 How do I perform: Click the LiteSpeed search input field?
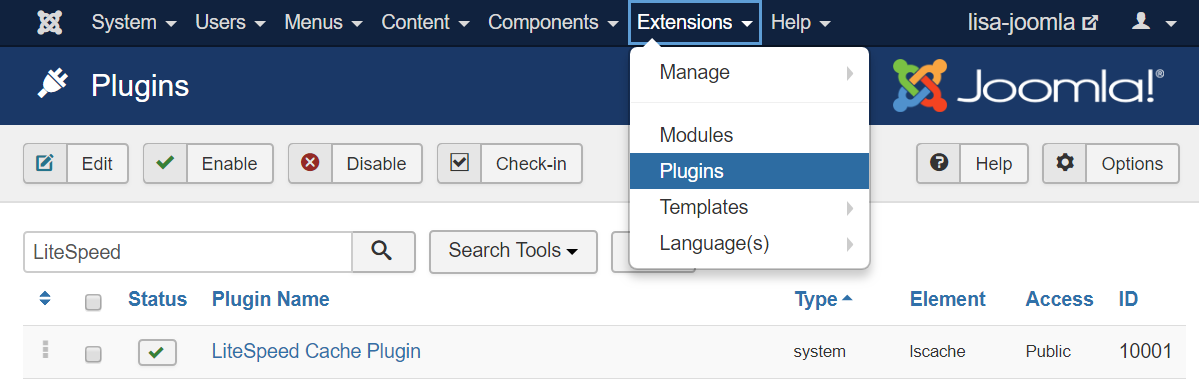[188, 252]
